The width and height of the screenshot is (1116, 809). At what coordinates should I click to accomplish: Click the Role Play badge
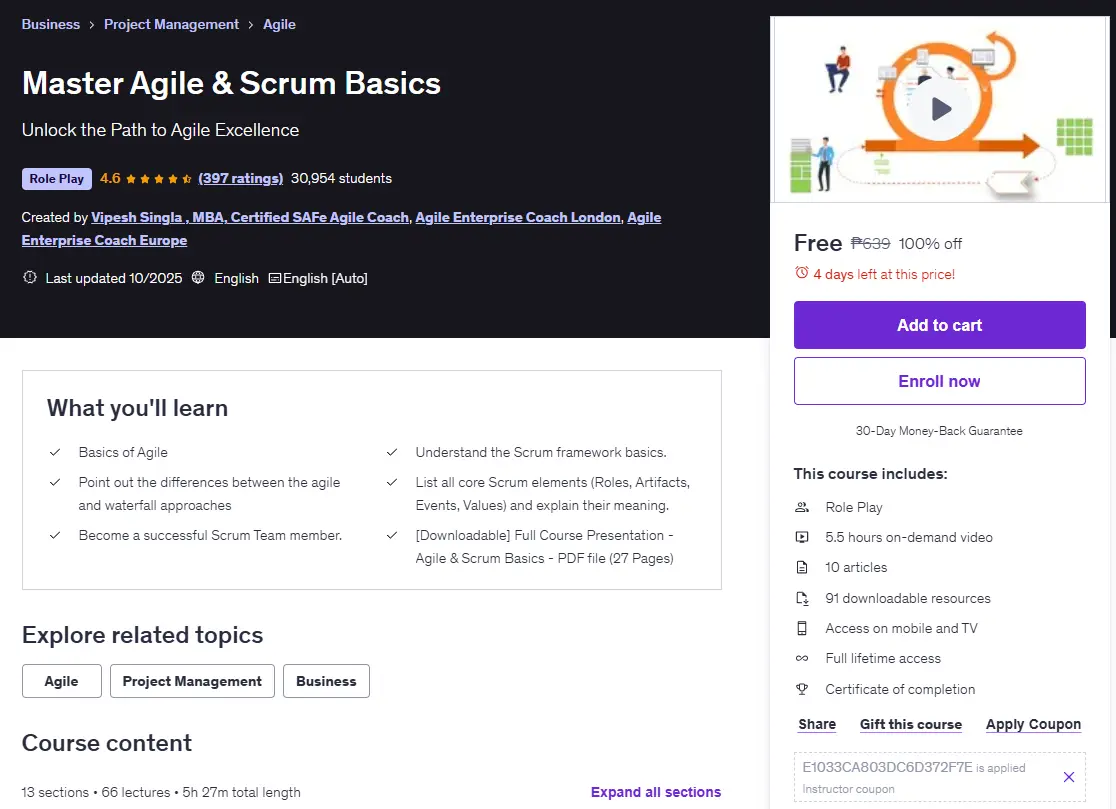56,179
